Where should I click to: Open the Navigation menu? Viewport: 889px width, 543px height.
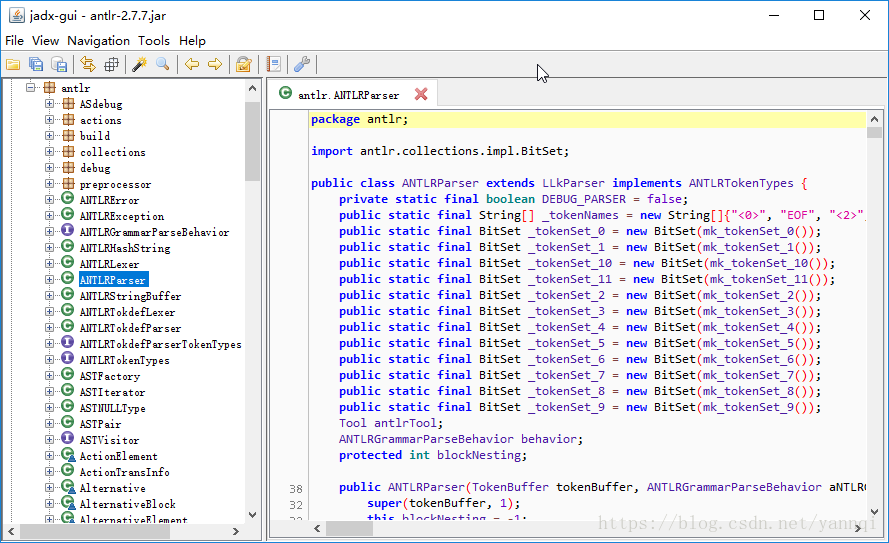click(98, 41)
